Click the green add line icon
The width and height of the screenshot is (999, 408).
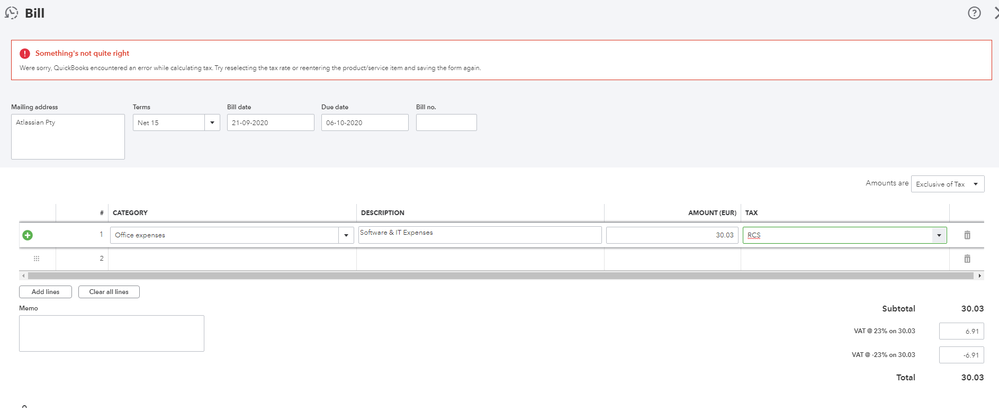pyautogui.click(x=27, y=235)
